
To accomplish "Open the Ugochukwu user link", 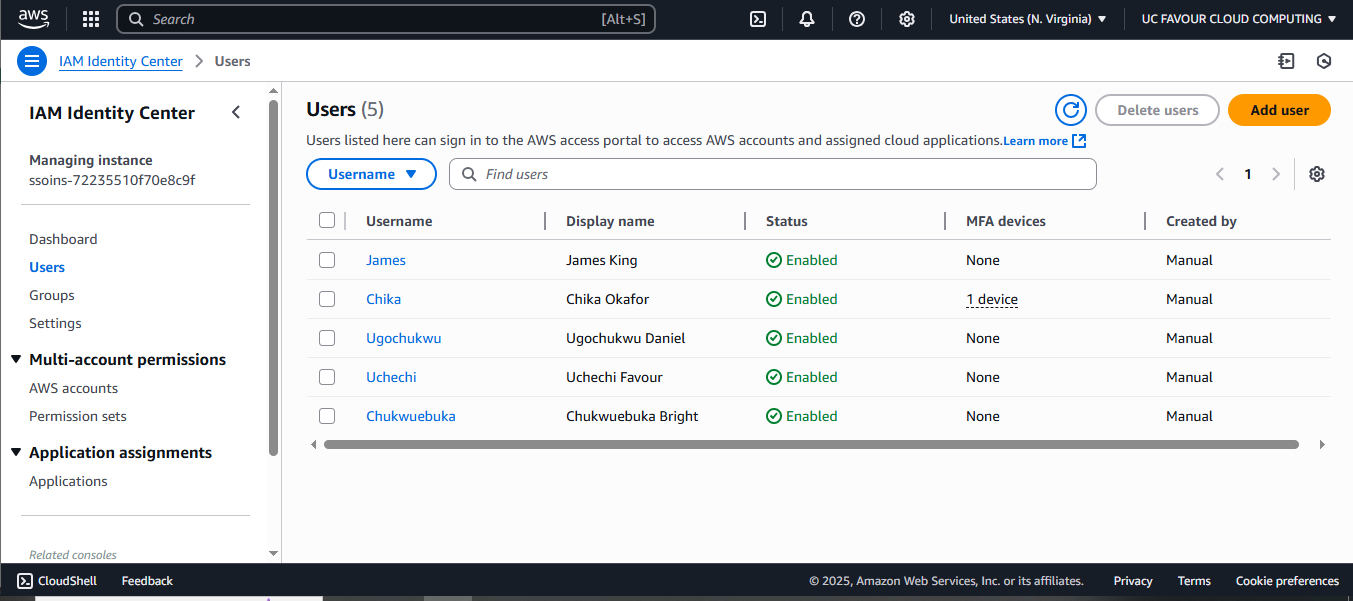I will (403, 338).
